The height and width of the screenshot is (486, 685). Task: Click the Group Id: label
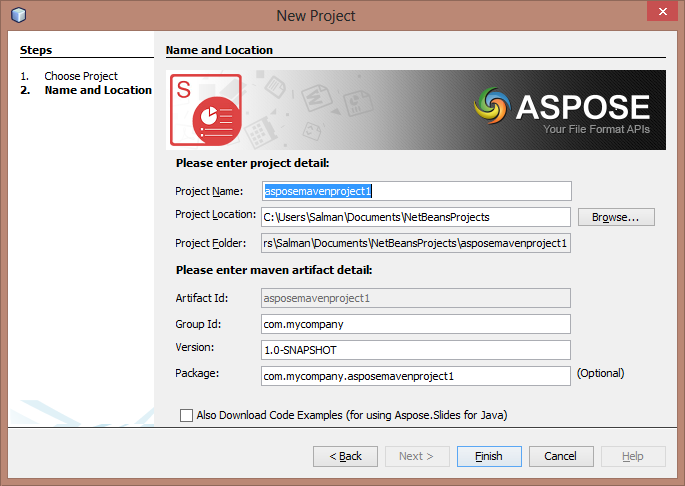click(x=198, y=324)
